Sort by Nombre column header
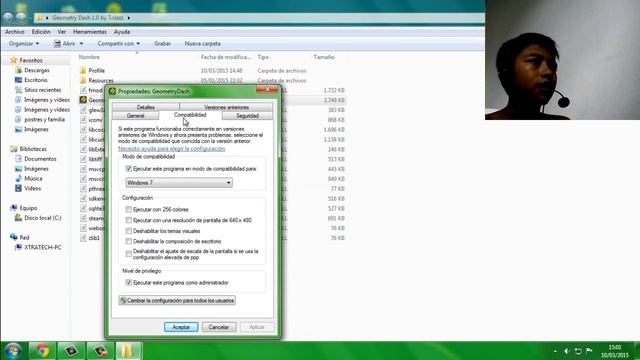Image resolution: width=640 pixels, height=360 pixels. coord(89,57)
